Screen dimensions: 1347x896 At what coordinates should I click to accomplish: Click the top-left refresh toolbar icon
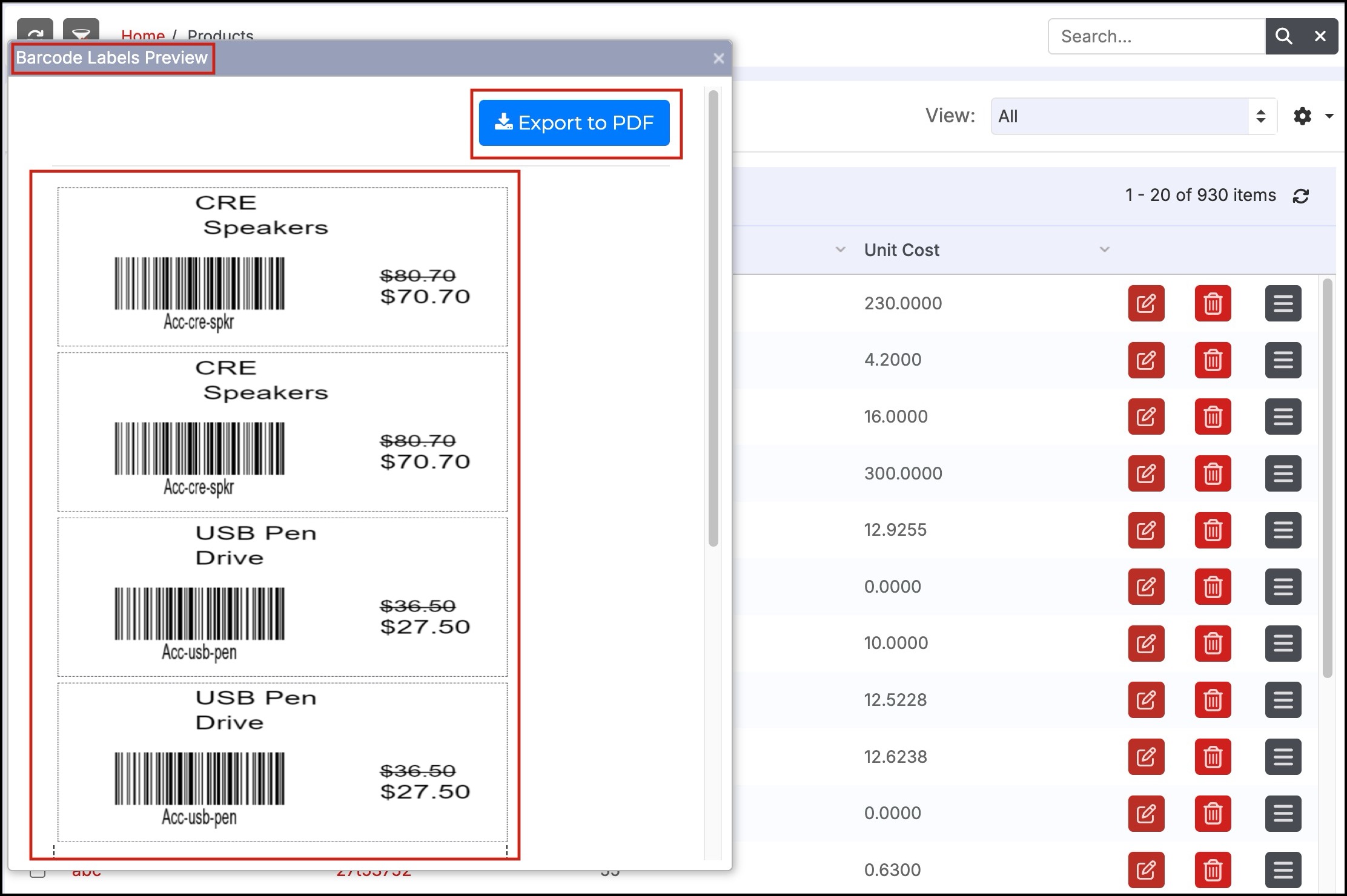pos(35,31)
